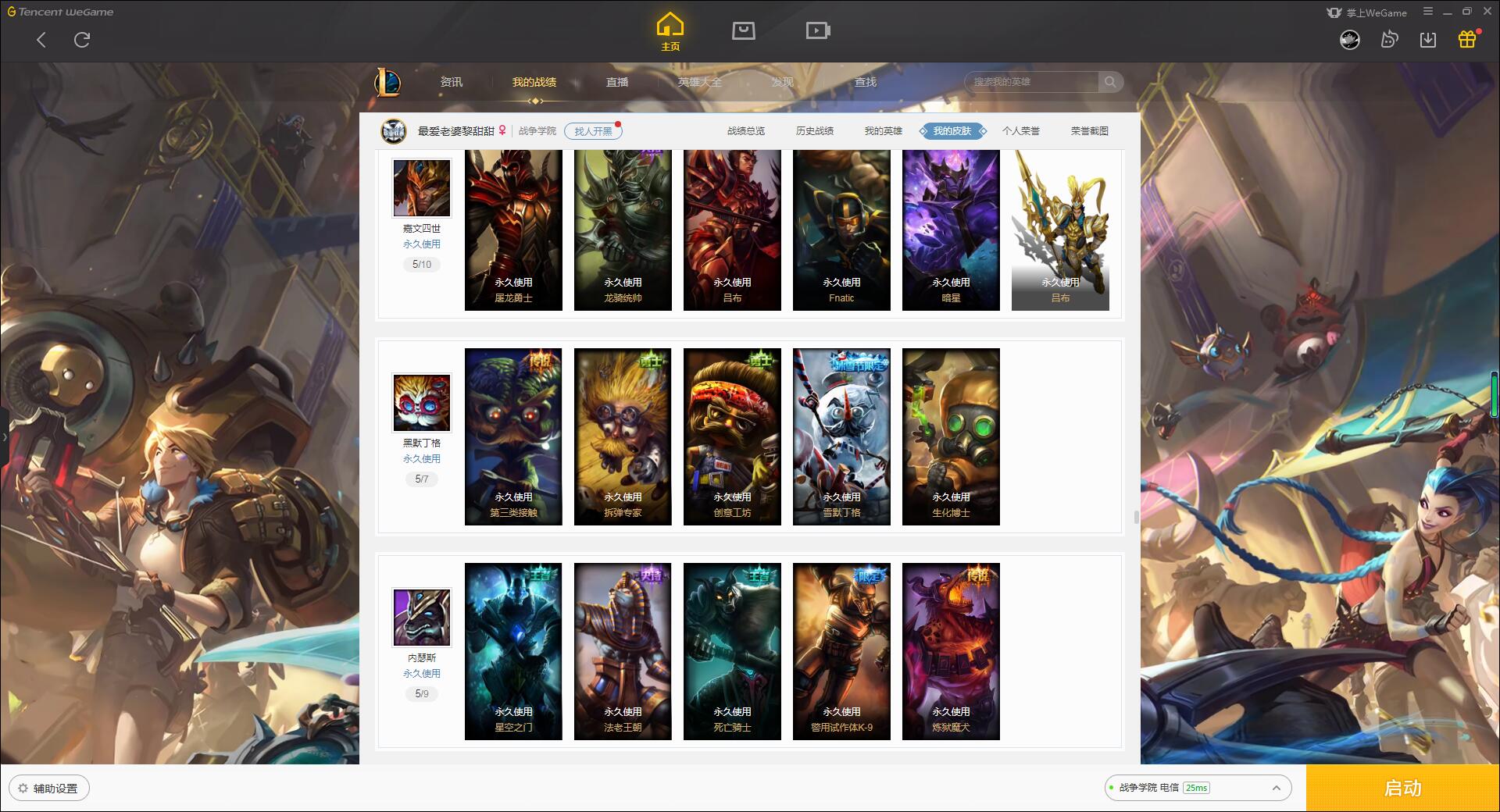Open the rotating music share icon
Viewport: 1500px width, 812px height.
coord(1389,39)
